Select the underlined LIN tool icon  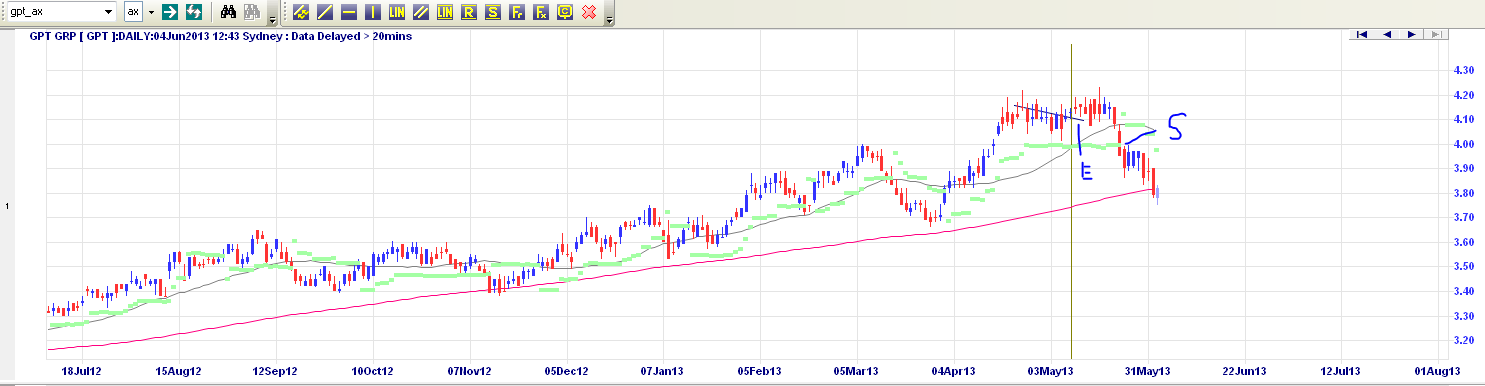[445, 12]
